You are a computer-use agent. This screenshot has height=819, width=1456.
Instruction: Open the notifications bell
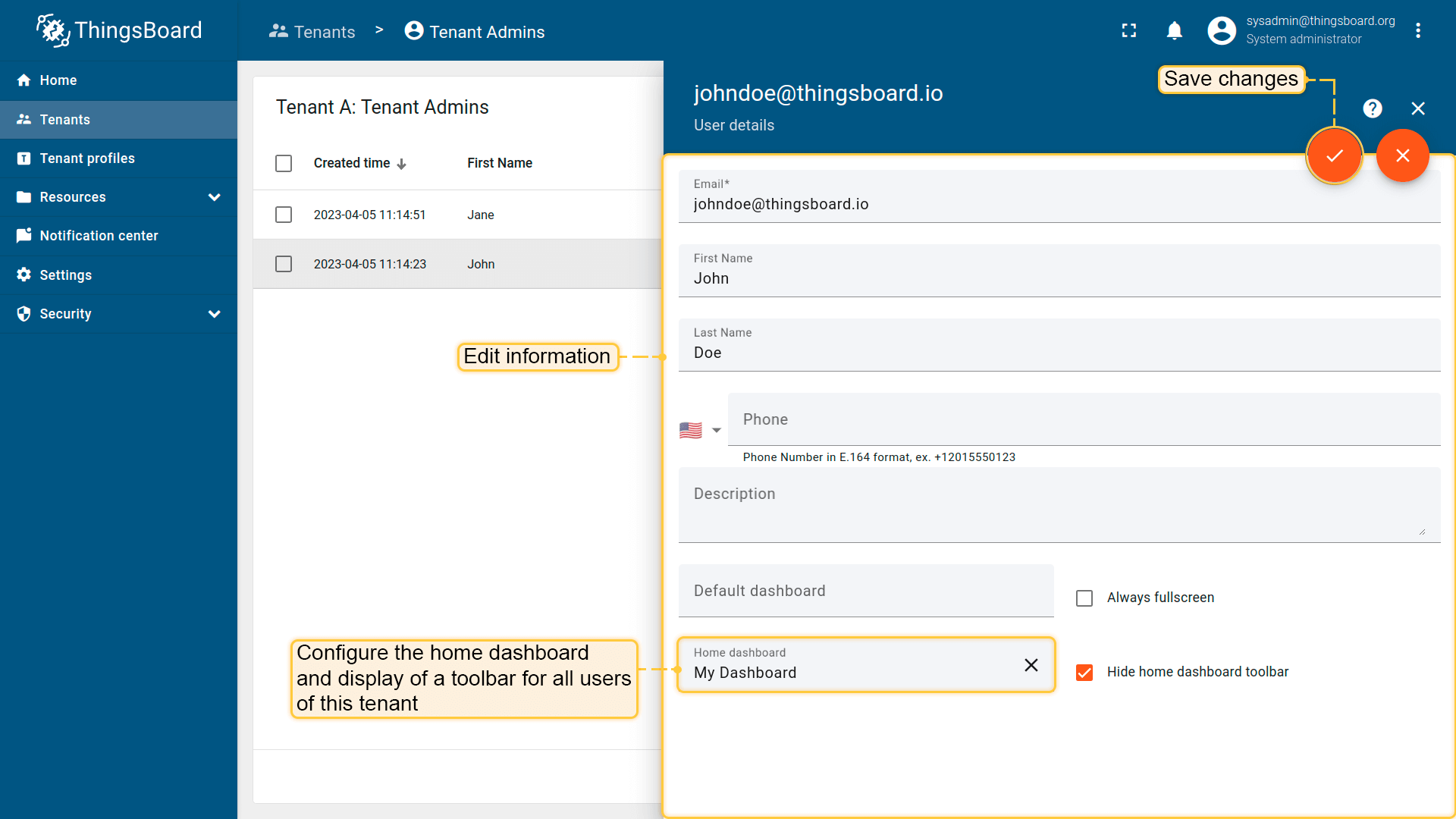(x=1174, y=30)
